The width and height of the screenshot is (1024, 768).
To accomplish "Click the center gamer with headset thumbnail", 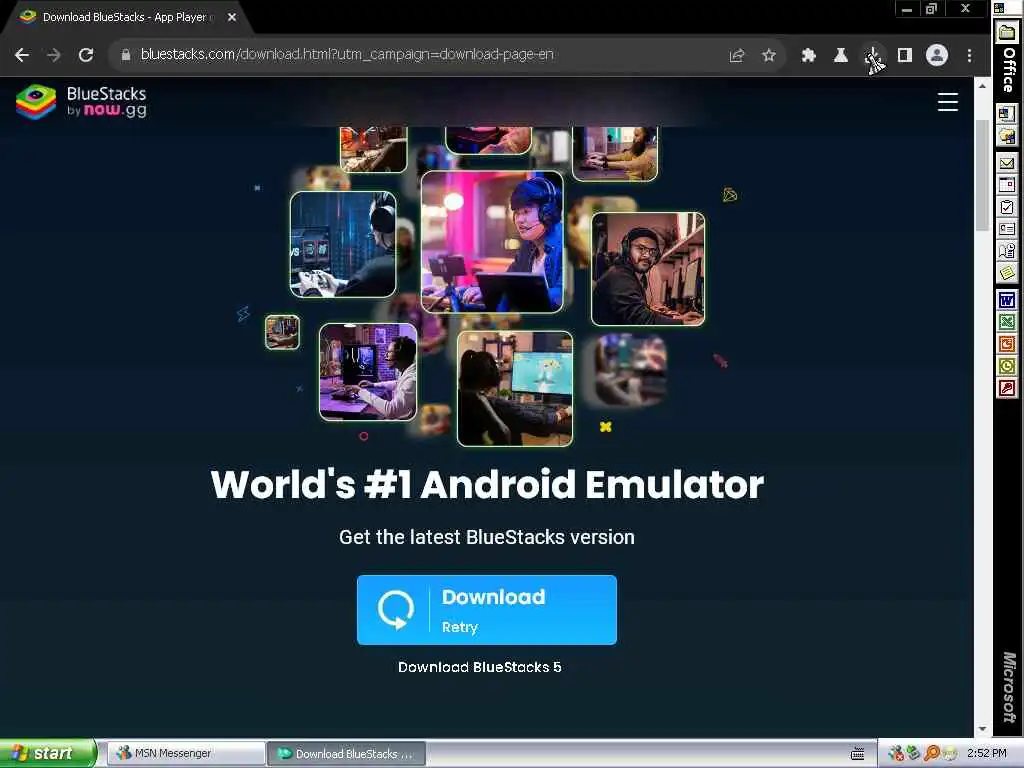I will click(x=492, y=242).
